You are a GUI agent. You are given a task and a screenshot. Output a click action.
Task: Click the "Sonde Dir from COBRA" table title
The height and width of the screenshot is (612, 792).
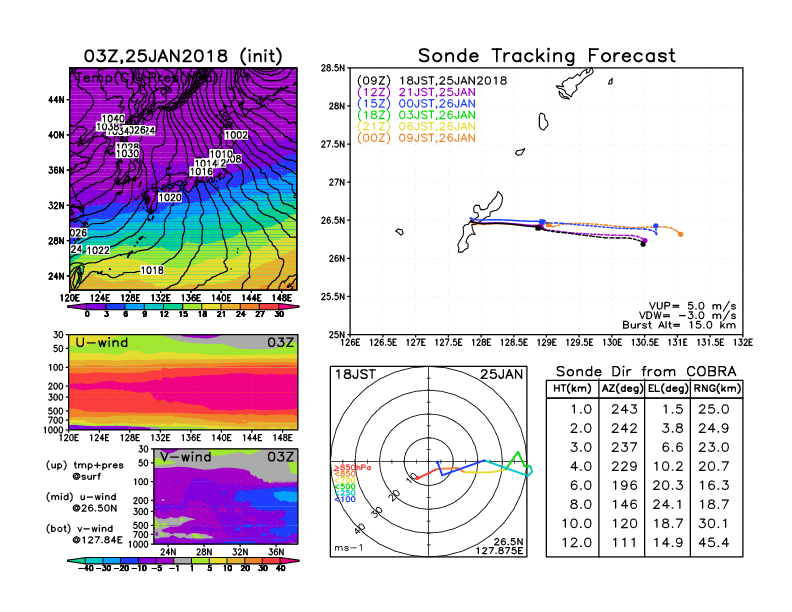(x=646, y=372)
